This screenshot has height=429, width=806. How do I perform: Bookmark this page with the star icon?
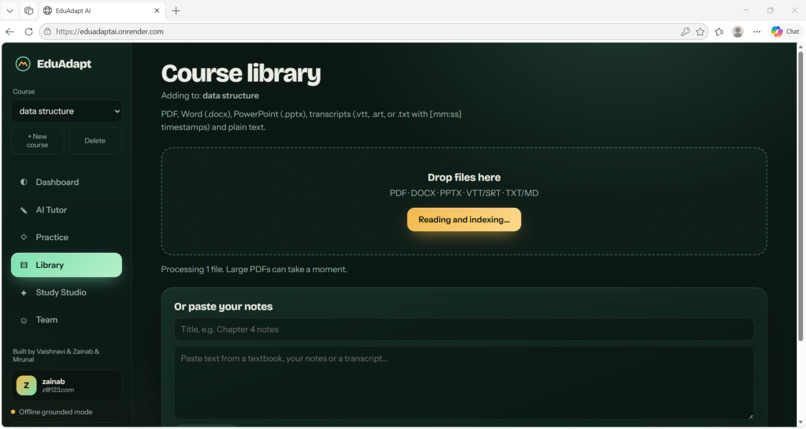pos(700,31)
